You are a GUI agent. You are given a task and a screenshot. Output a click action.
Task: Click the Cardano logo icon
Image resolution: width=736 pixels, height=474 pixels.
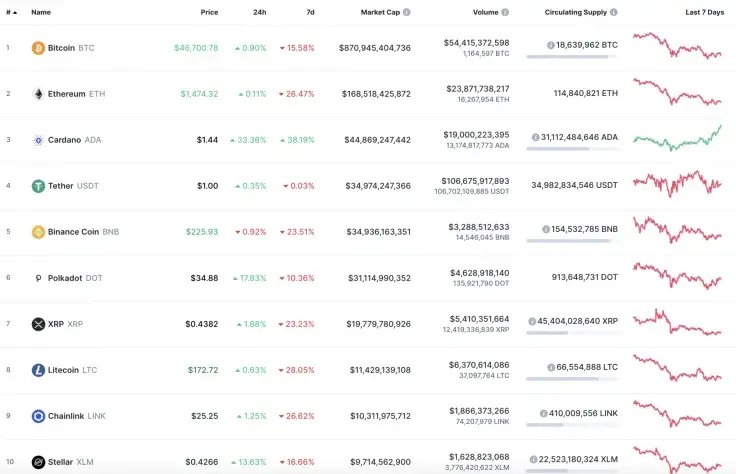(x=38, y=140)
